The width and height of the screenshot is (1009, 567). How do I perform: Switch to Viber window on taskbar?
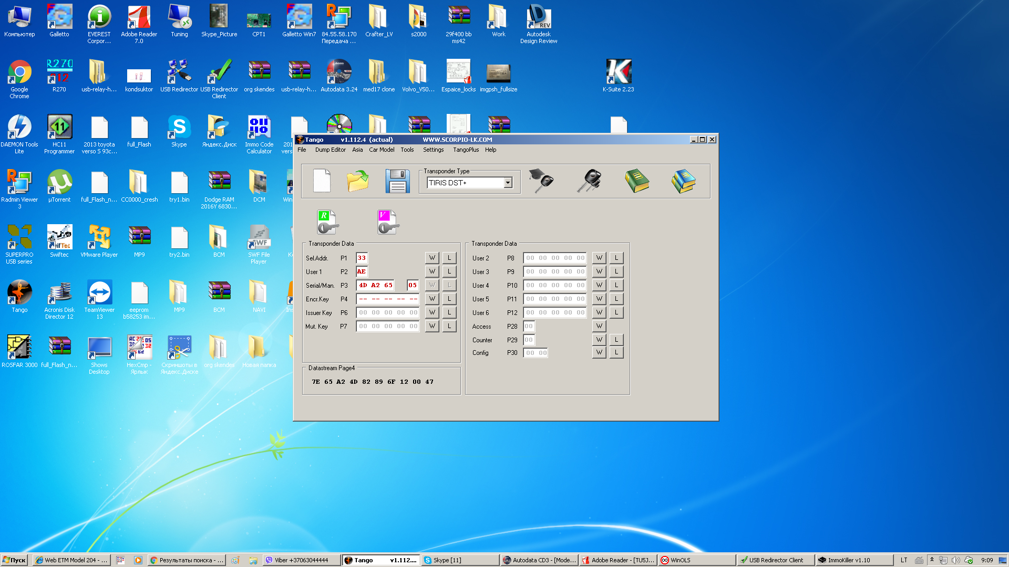tap(301, 560)
